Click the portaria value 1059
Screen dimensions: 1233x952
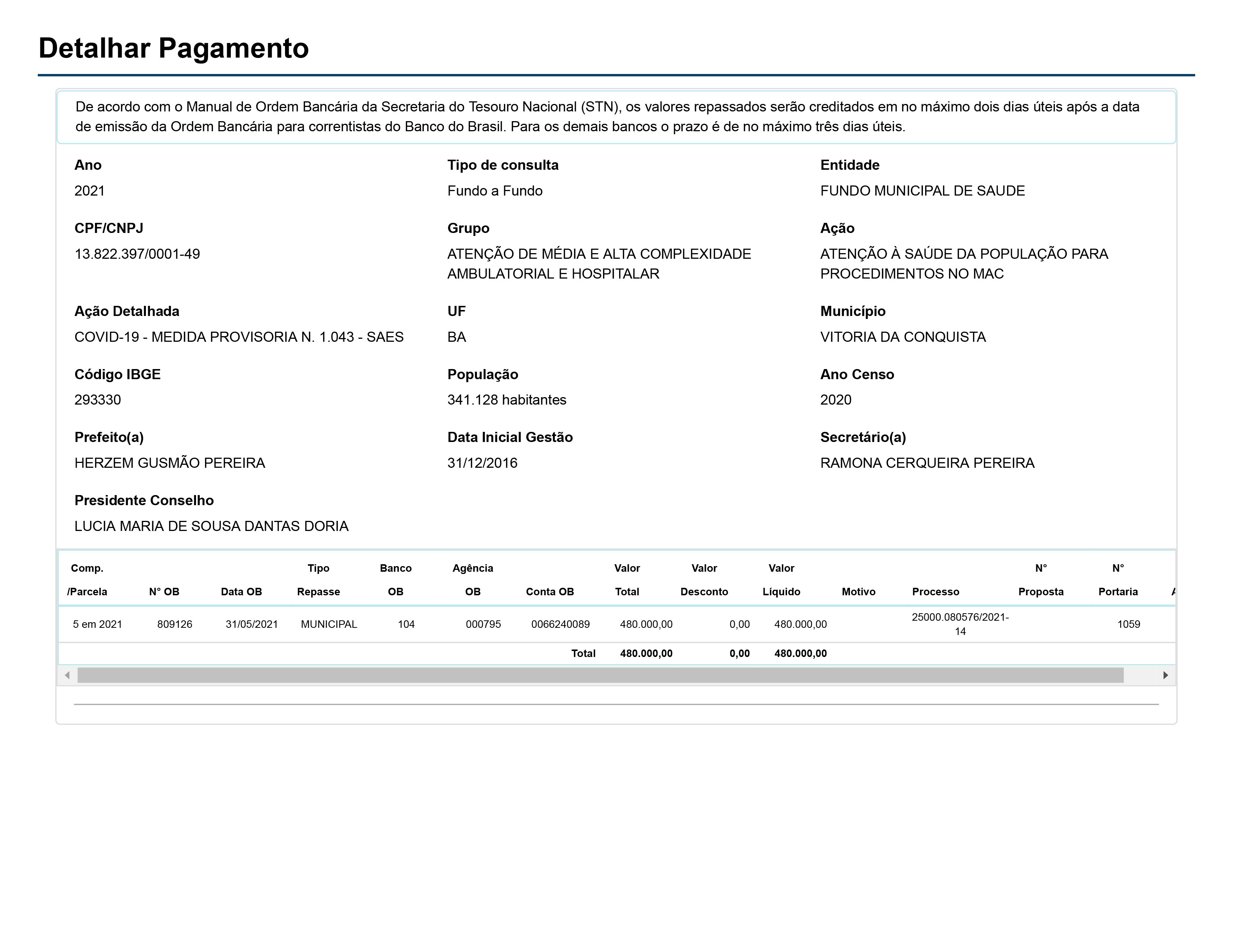click(x=1129, y=624)
